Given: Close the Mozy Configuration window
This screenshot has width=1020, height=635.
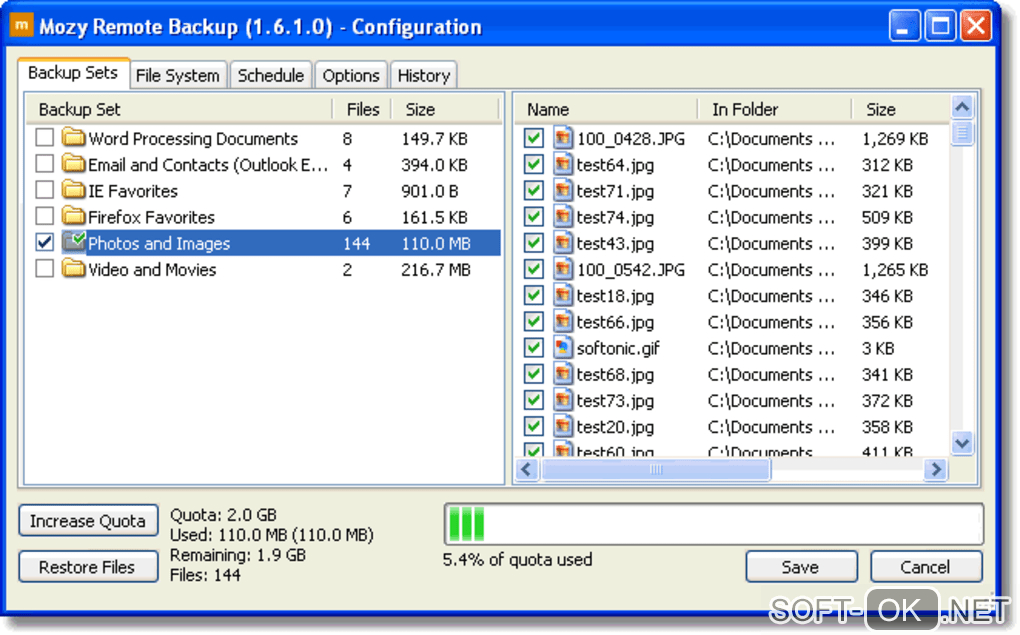Looking at the screenshot, I should pos(976,26).
